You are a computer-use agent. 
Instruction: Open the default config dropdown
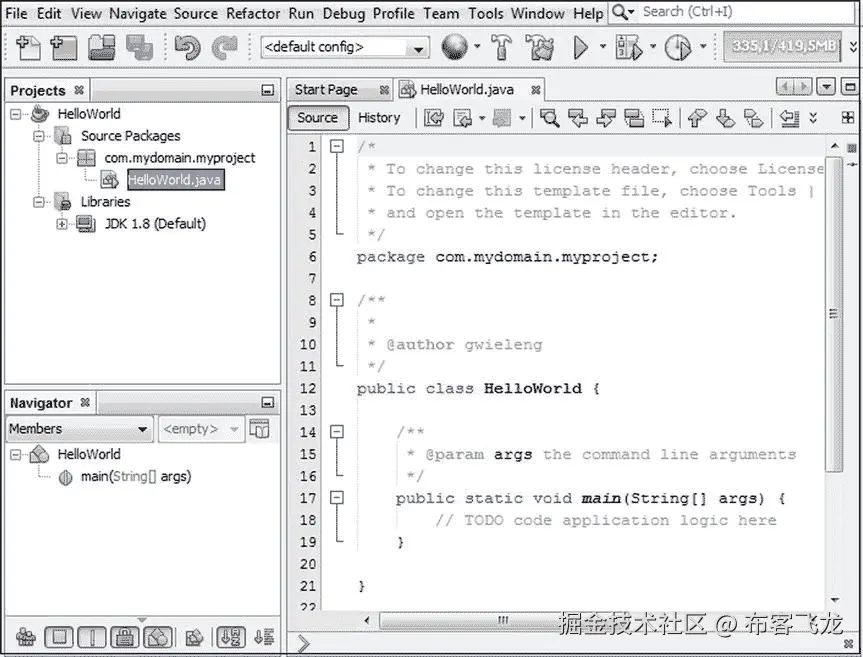(x=419, y=47)
